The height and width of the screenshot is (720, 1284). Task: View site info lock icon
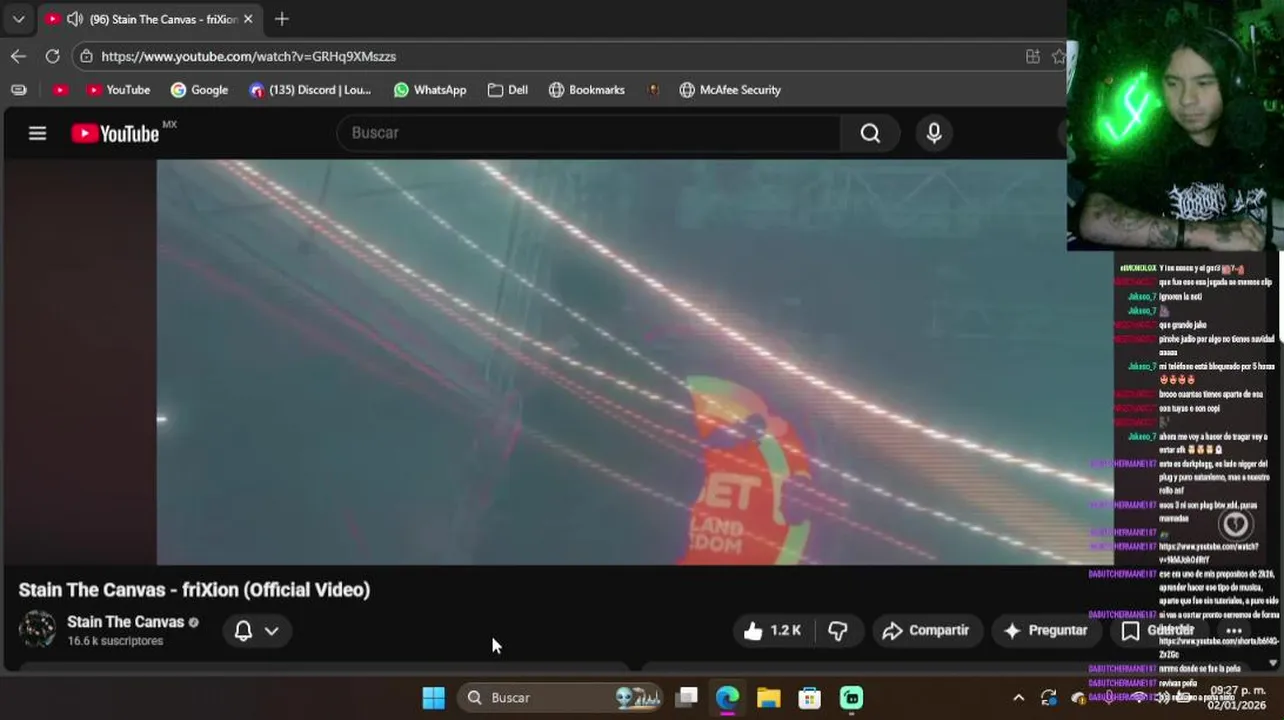pos(86,56)
